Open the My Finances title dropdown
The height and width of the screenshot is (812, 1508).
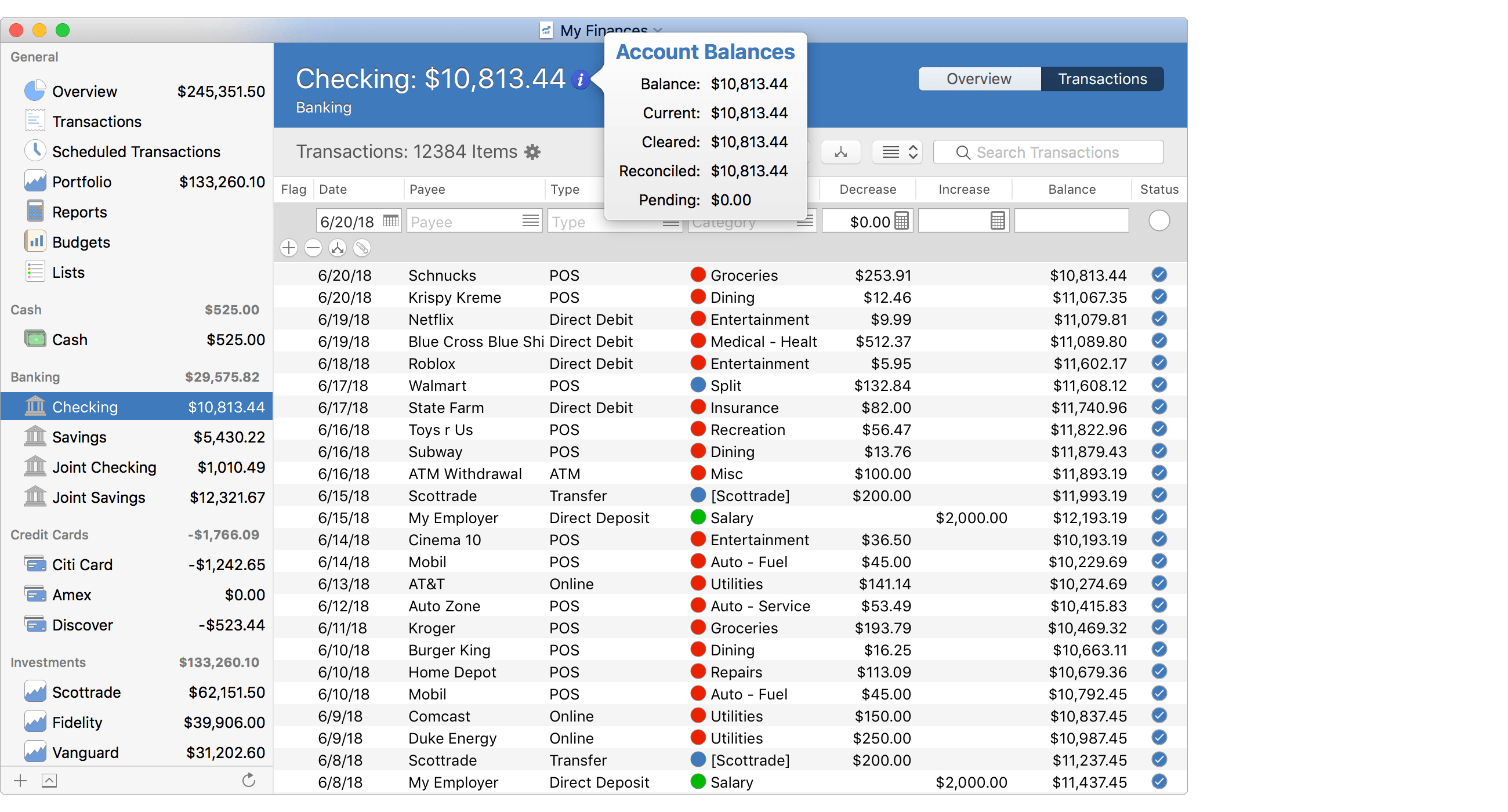point(657,30)
